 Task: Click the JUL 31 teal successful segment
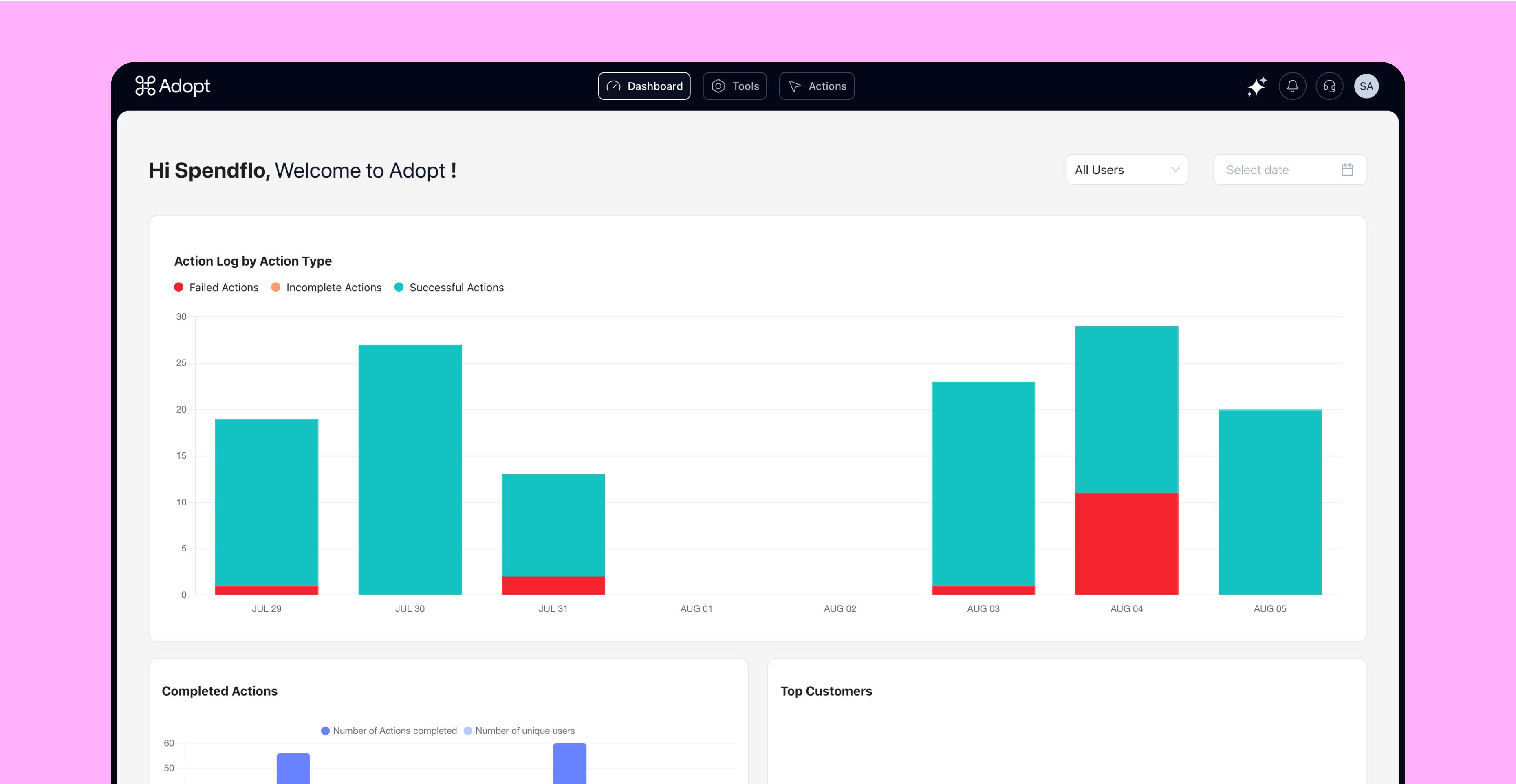(553, 525)
